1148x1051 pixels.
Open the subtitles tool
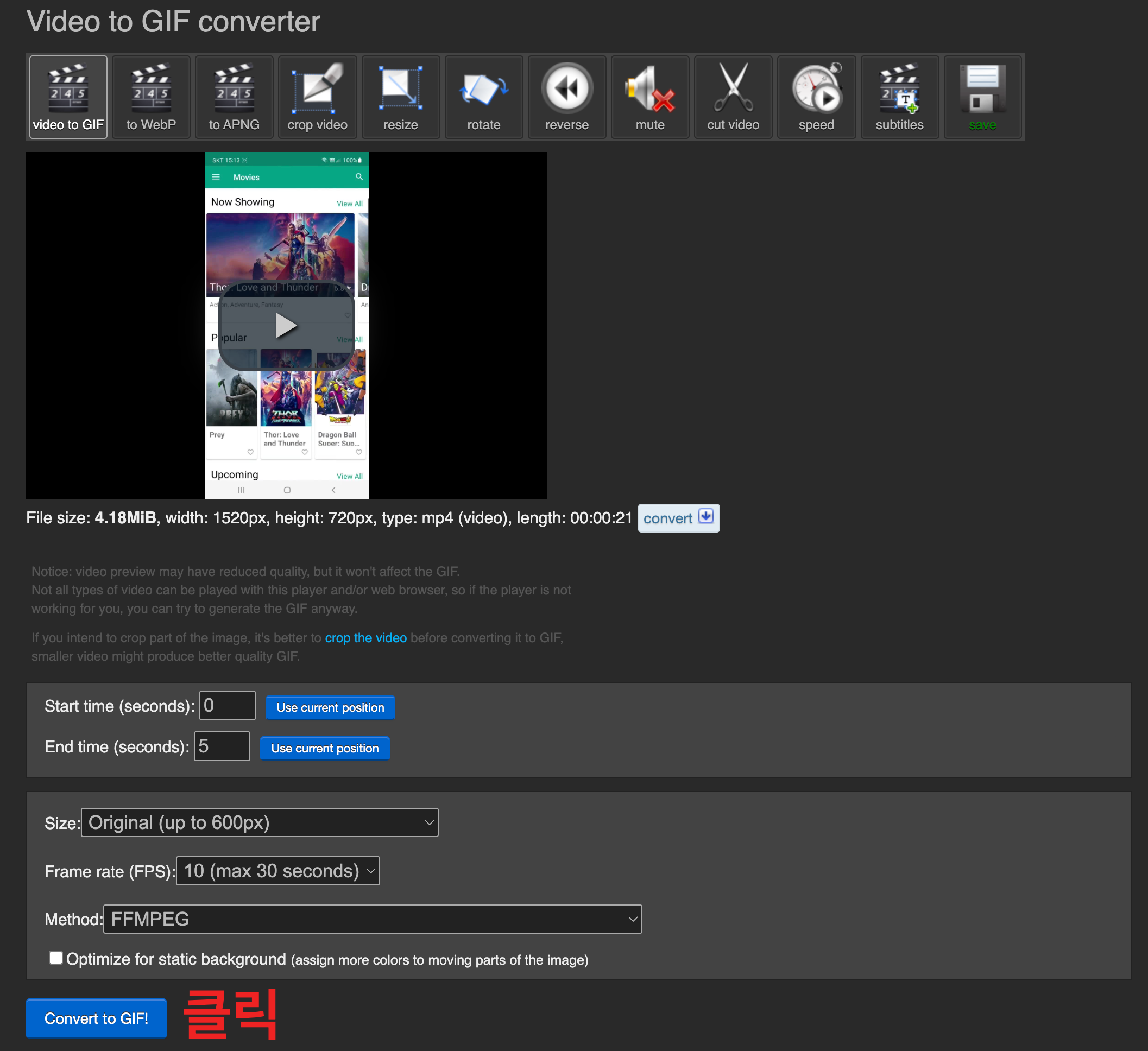(899, 97)
